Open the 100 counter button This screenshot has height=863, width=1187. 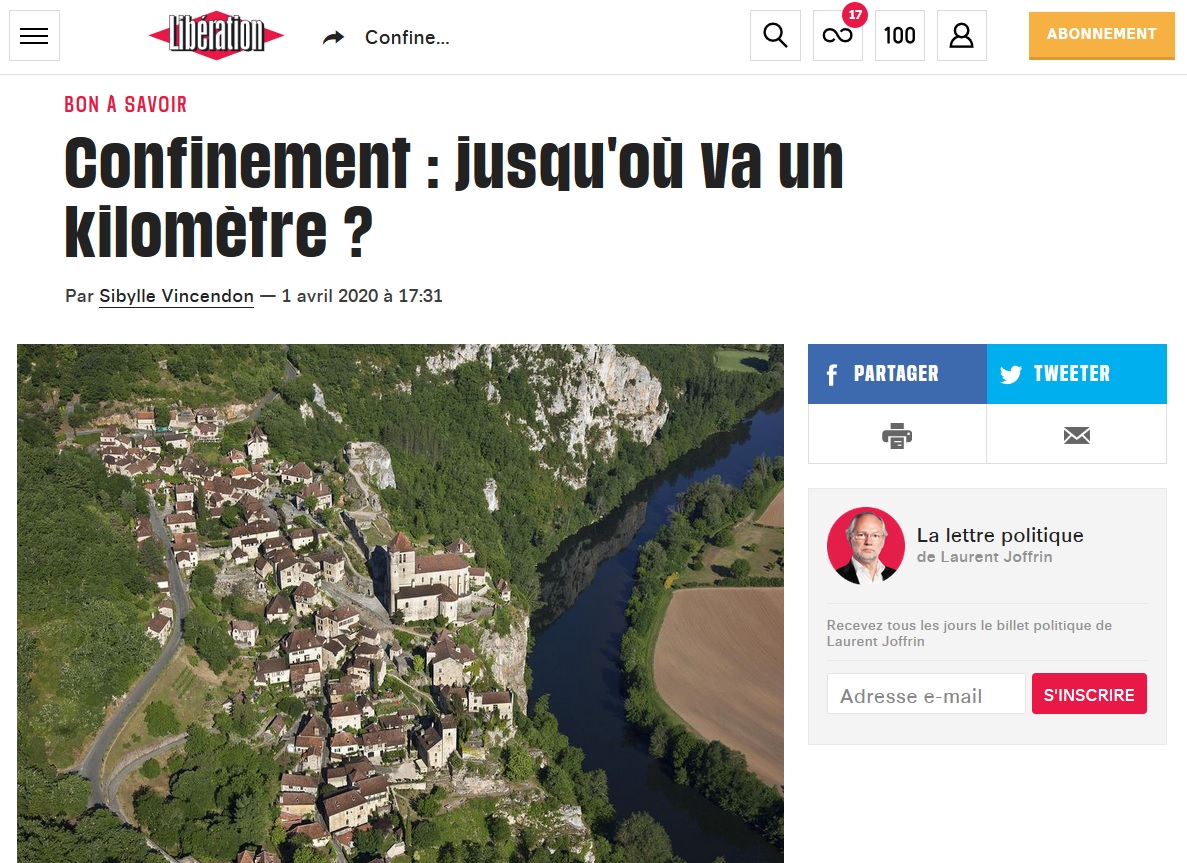coord(899,36)
